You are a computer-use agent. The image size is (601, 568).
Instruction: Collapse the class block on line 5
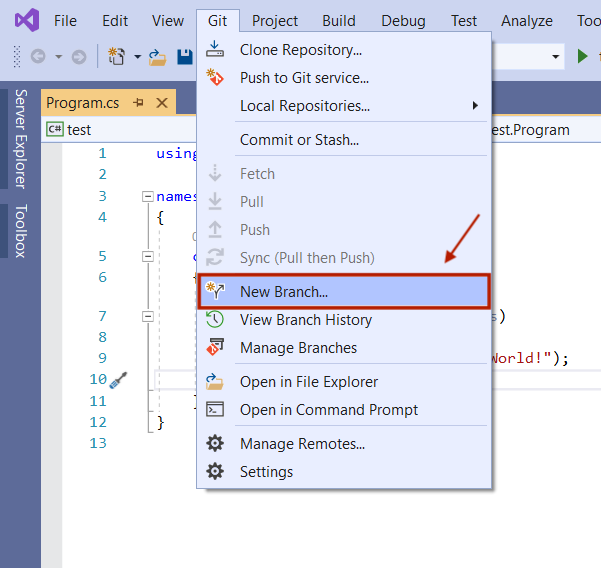tap(148, 256)
